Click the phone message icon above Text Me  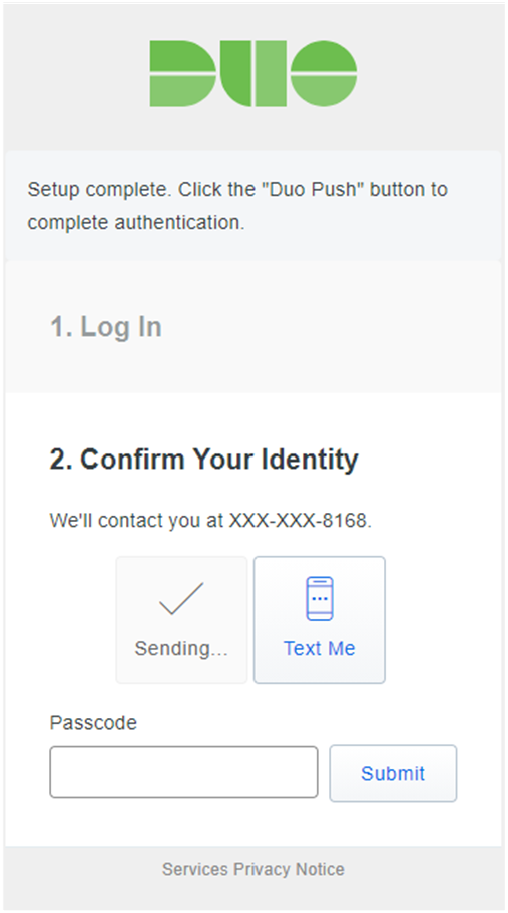coord(320,598)
